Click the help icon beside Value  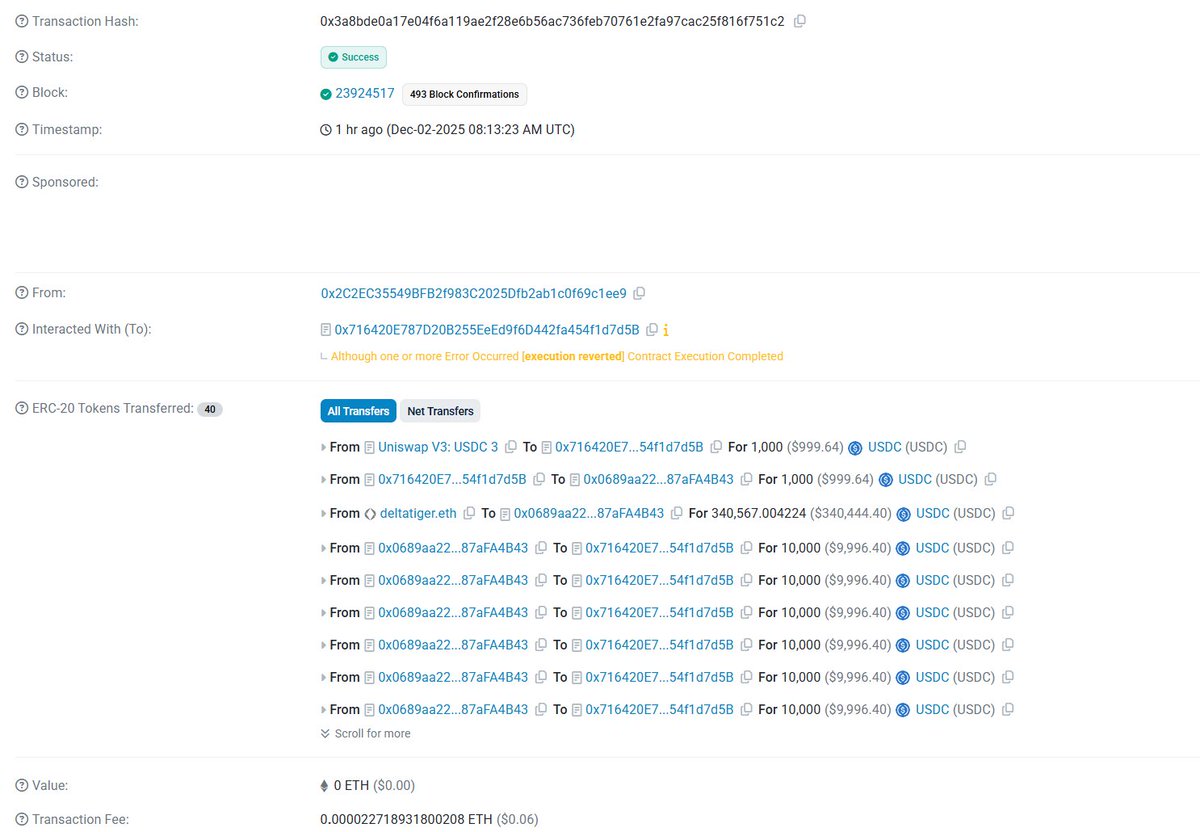click(x=22, y=785)
